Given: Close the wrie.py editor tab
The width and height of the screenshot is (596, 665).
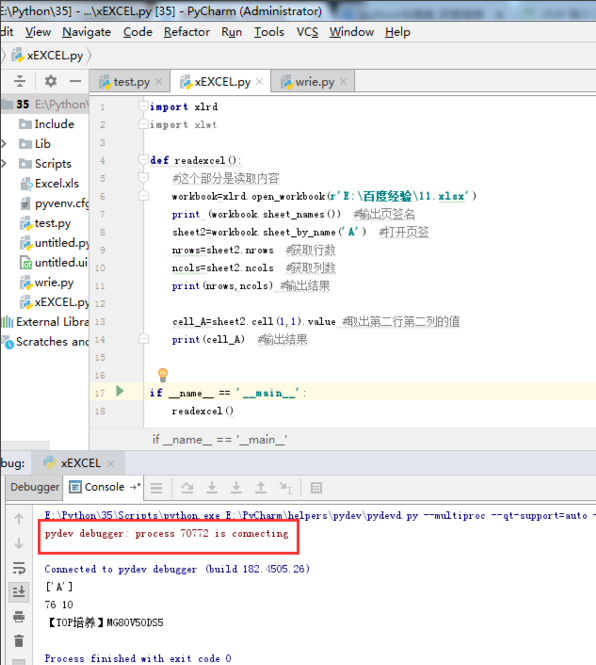Looking at the screenshot, I should 343,81.
